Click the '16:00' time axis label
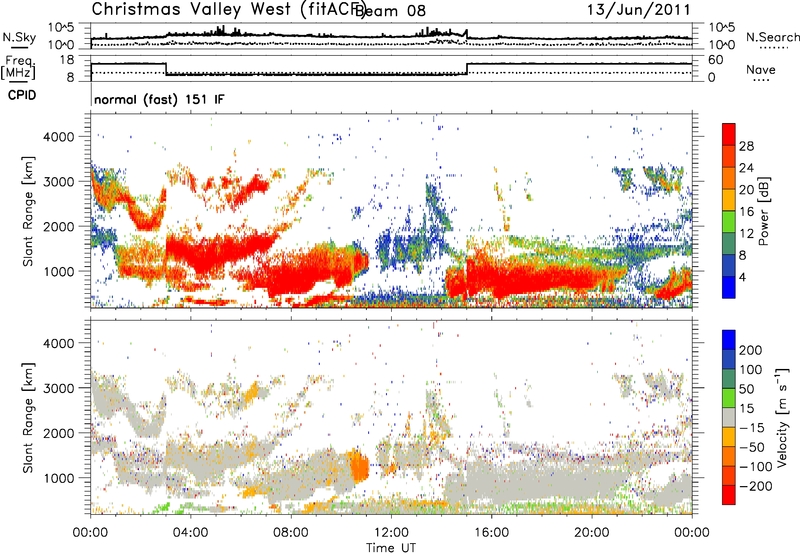Screen dimensions: 800x554 point(491,533)
